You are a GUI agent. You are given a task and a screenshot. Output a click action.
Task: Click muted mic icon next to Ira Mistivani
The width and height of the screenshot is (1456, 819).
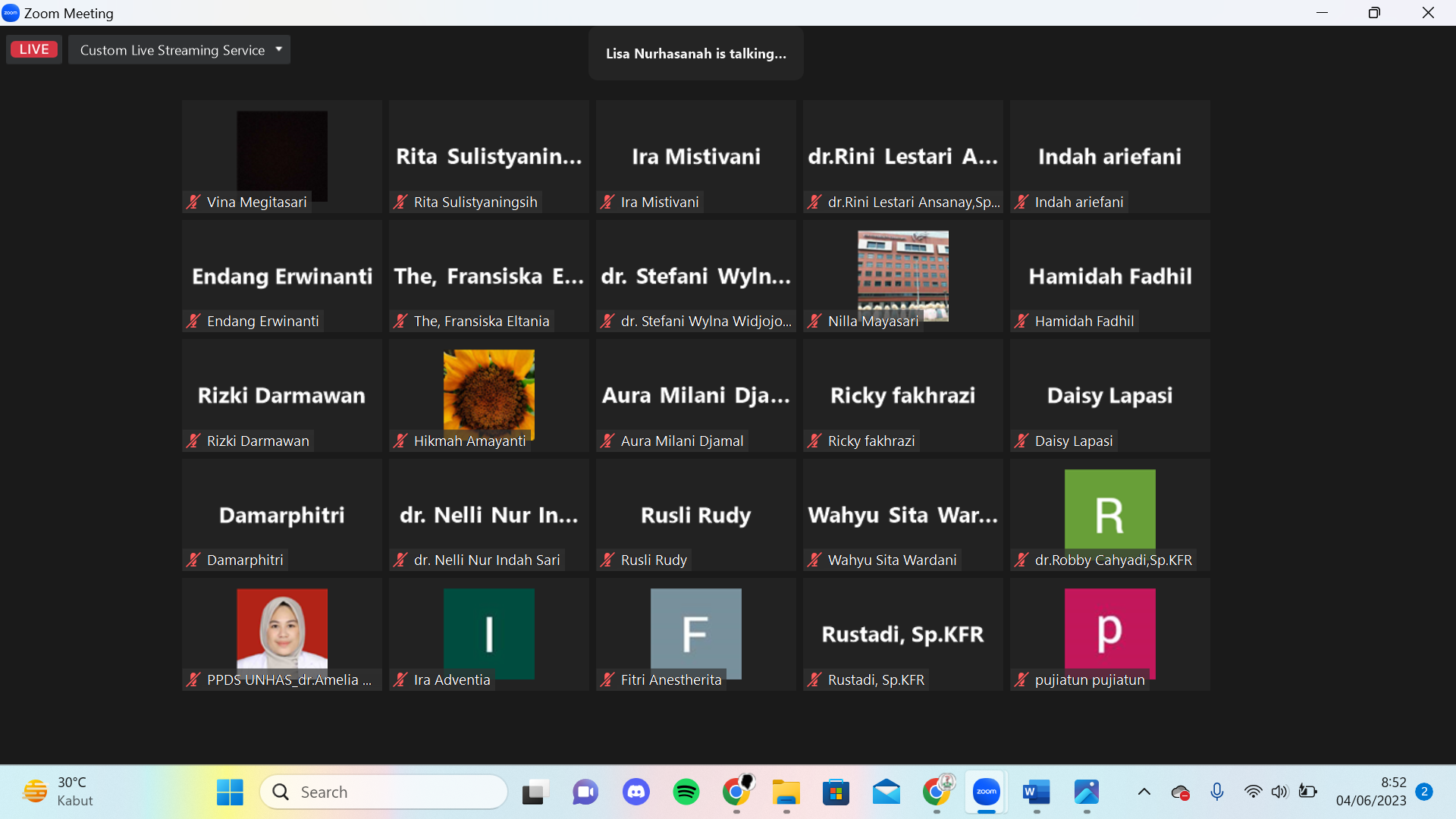click(x=607, y=202)
